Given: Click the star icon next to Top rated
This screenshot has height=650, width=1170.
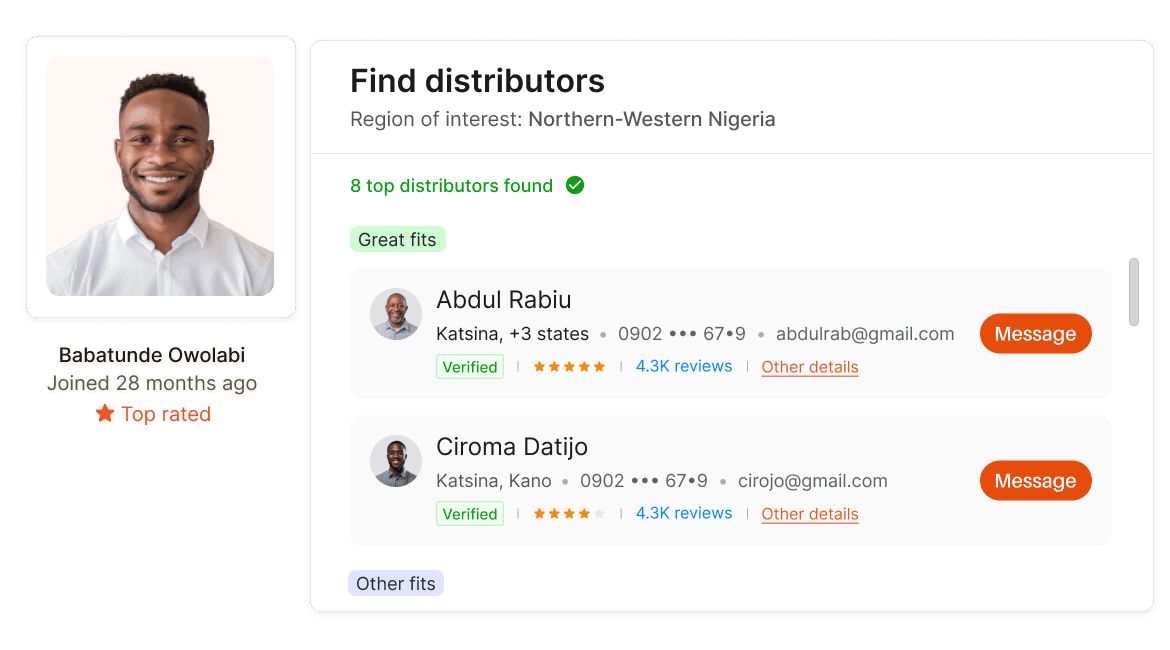Looking at the screenshot, I should tap(104, 414).
